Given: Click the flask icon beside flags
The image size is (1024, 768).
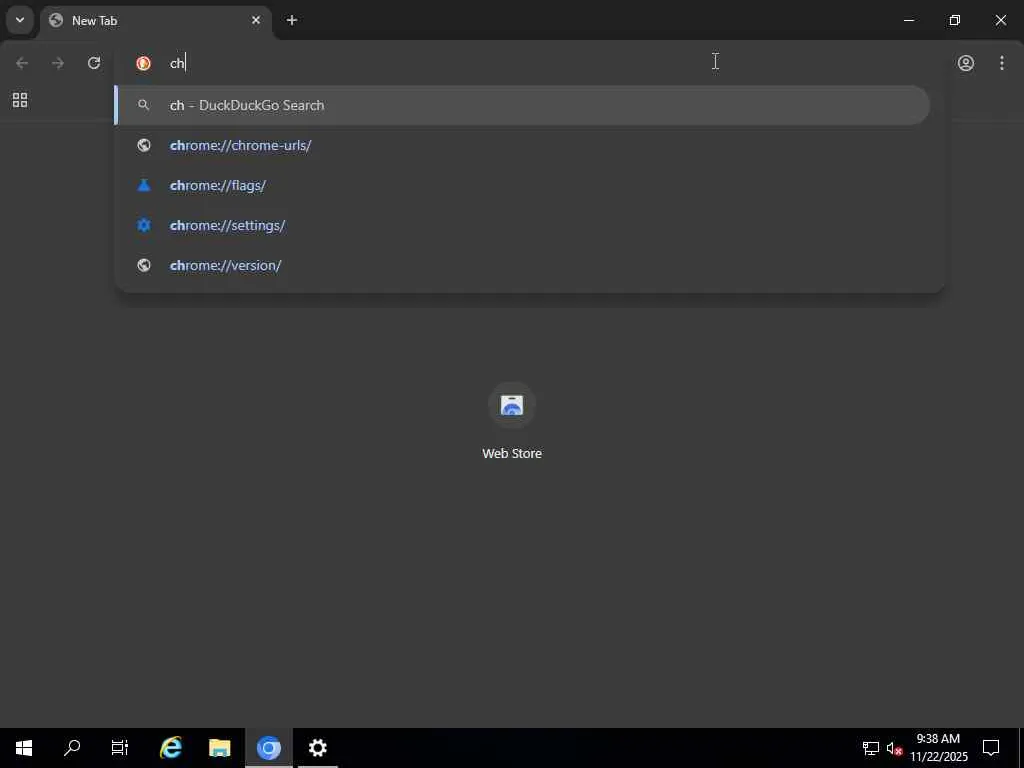Looking at the screenshot, I should click(144, 185).
